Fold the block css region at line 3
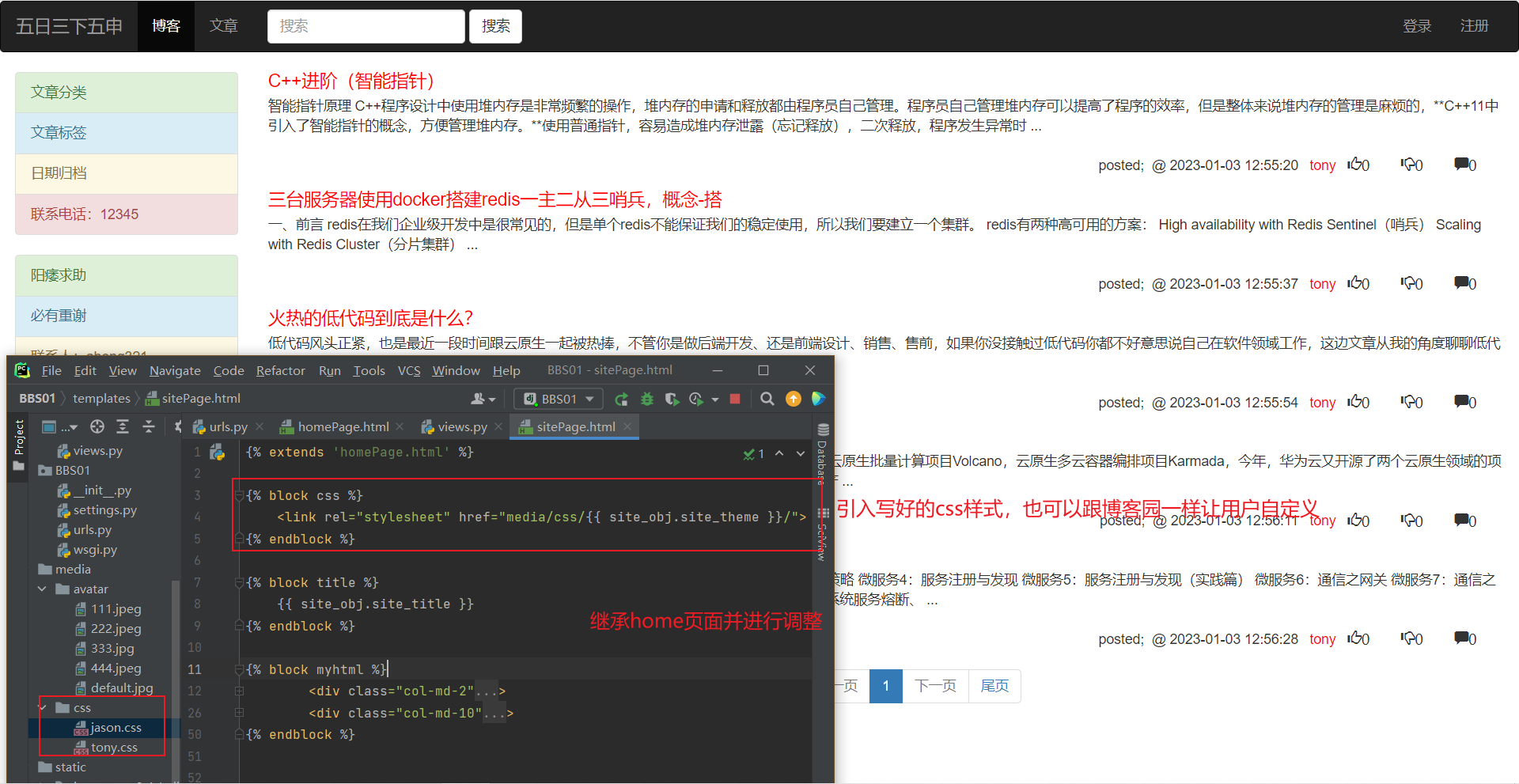Image resolution: width=1519 pixels, height=784 pixels. pyautogui.click(x=239, y=496)
